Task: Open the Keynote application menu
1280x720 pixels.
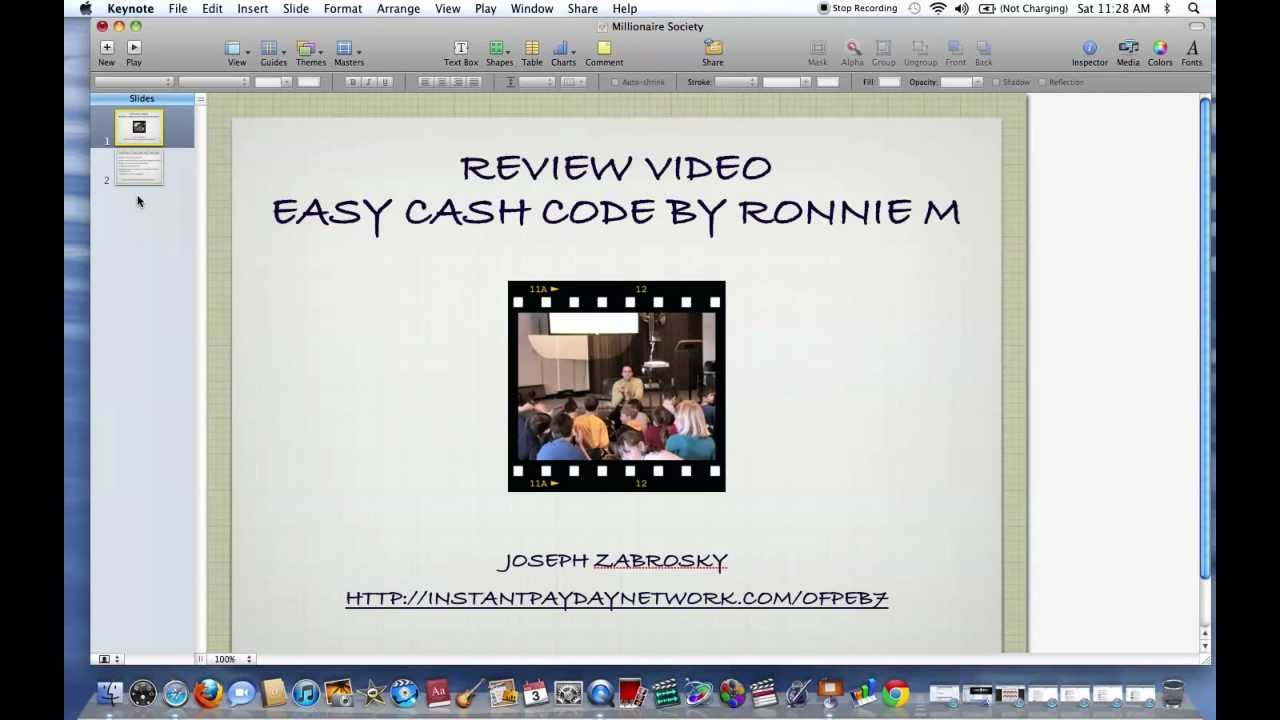Action: click(130, 9)
